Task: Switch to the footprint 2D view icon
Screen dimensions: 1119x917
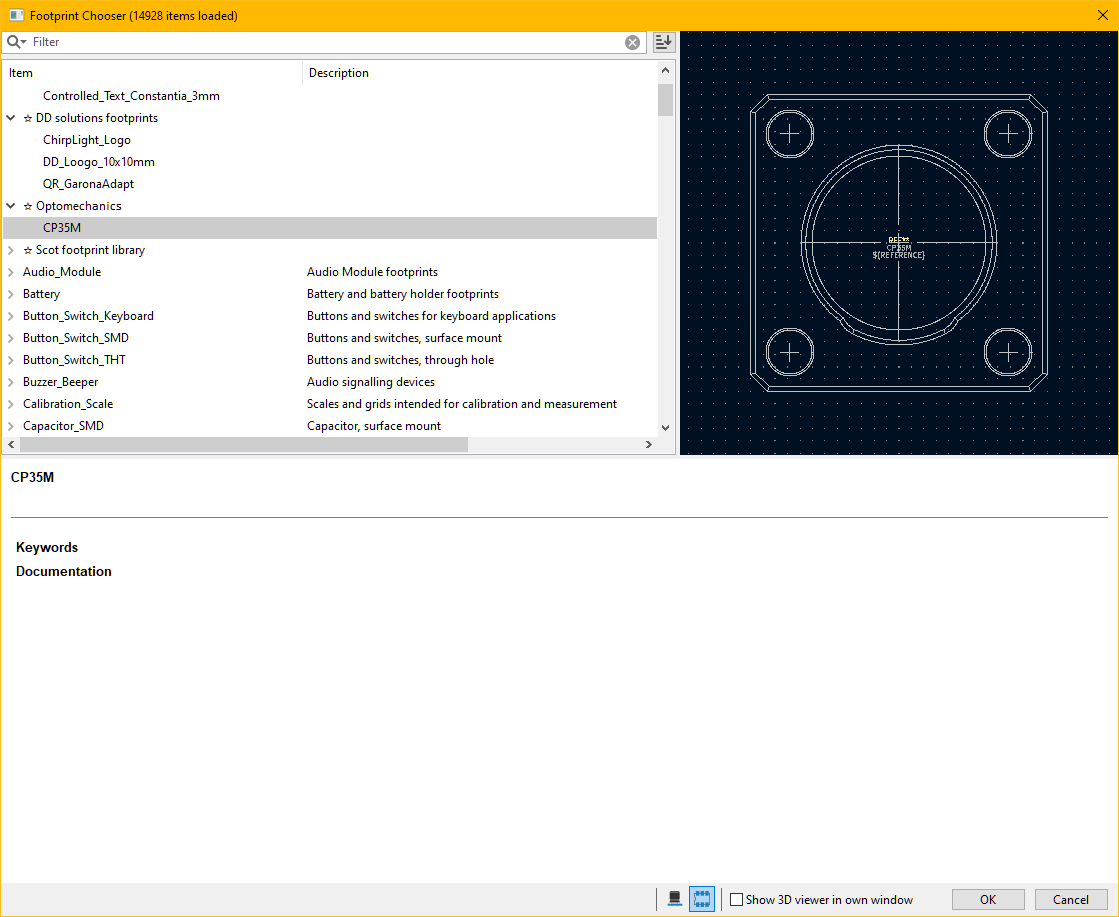Action: 702,899
